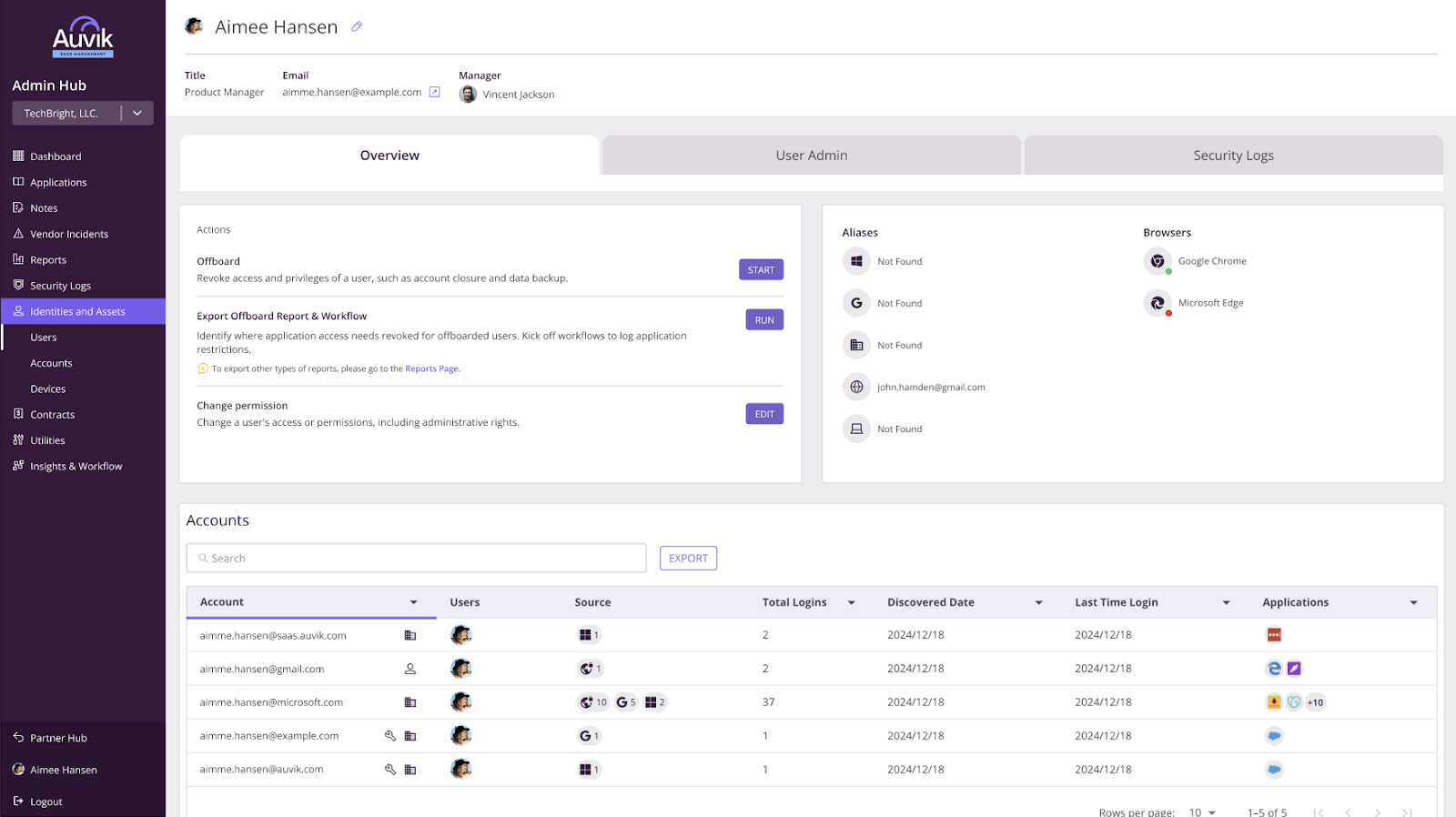Open the TechBright, LLC. organization dropdown
1456x817 pixels.
pos(137,114)
